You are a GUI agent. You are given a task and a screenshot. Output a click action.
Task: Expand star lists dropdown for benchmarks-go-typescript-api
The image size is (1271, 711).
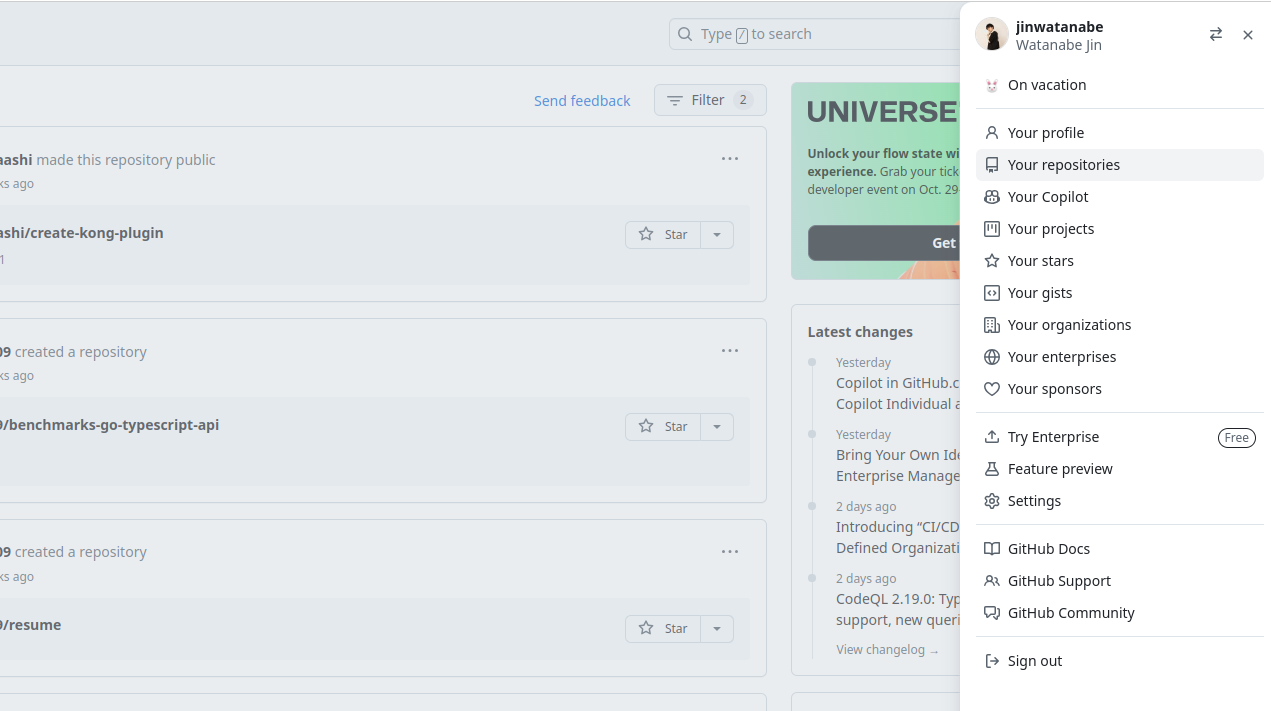(x=717, y=426)
